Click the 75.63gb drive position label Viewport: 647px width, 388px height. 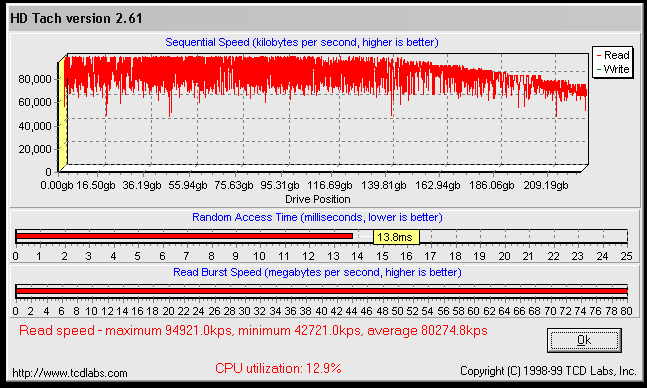(234, 185)
